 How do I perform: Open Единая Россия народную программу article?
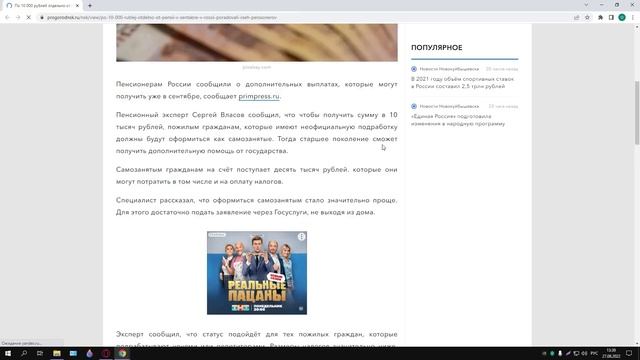coord(458,120)
